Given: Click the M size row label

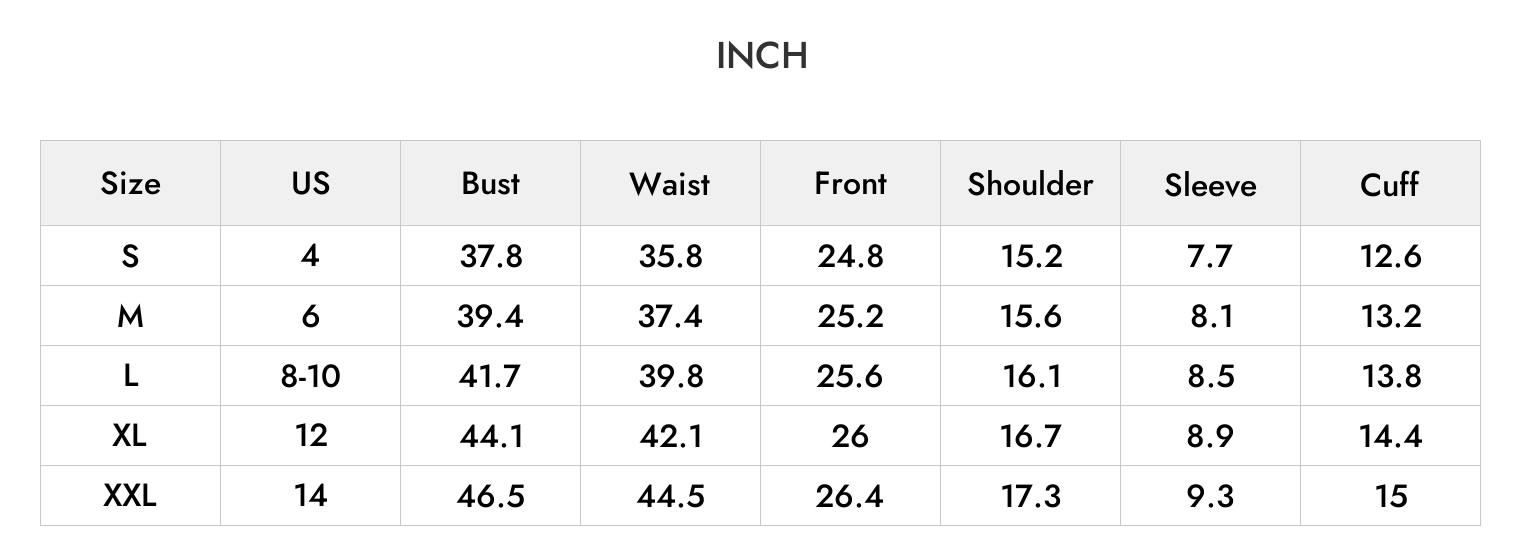Looking at the screenshot, I should pos(130,316).
